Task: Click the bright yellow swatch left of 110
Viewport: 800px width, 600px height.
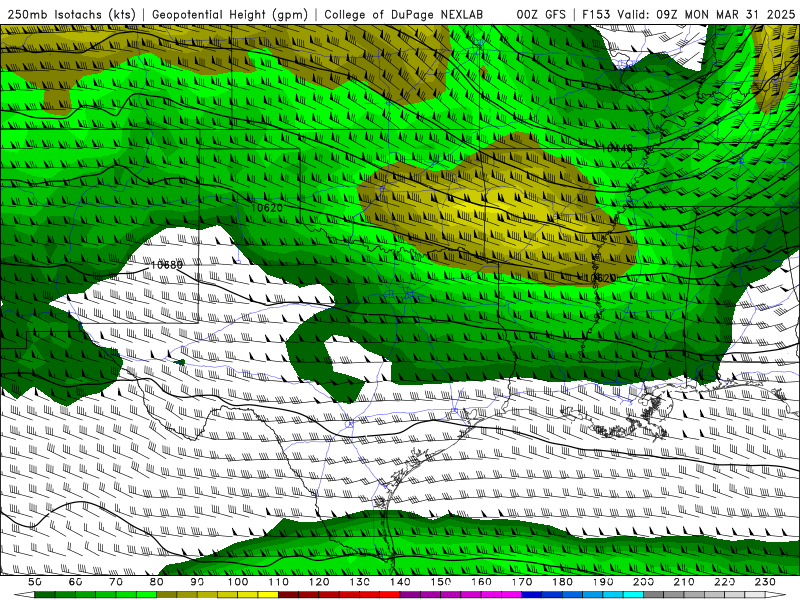Action: 268,595
